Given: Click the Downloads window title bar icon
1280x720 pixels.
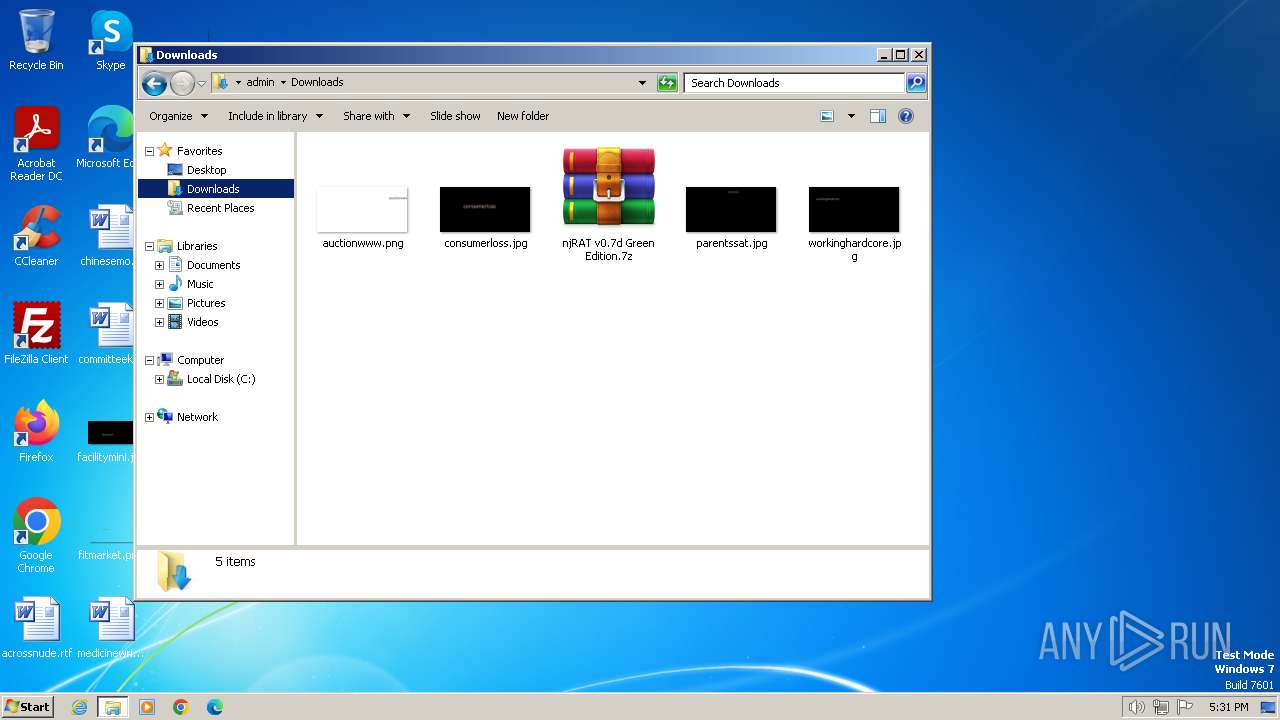Looking at the screenshot, I should (146, 55).
